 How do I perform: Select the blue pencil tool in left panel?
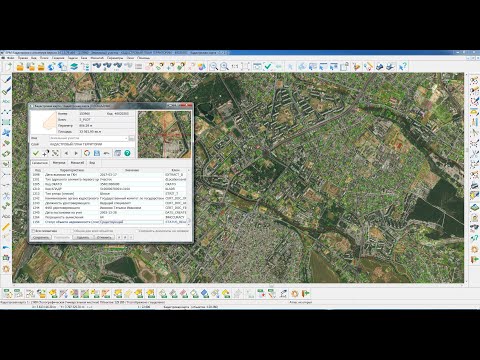click(6, 80)
